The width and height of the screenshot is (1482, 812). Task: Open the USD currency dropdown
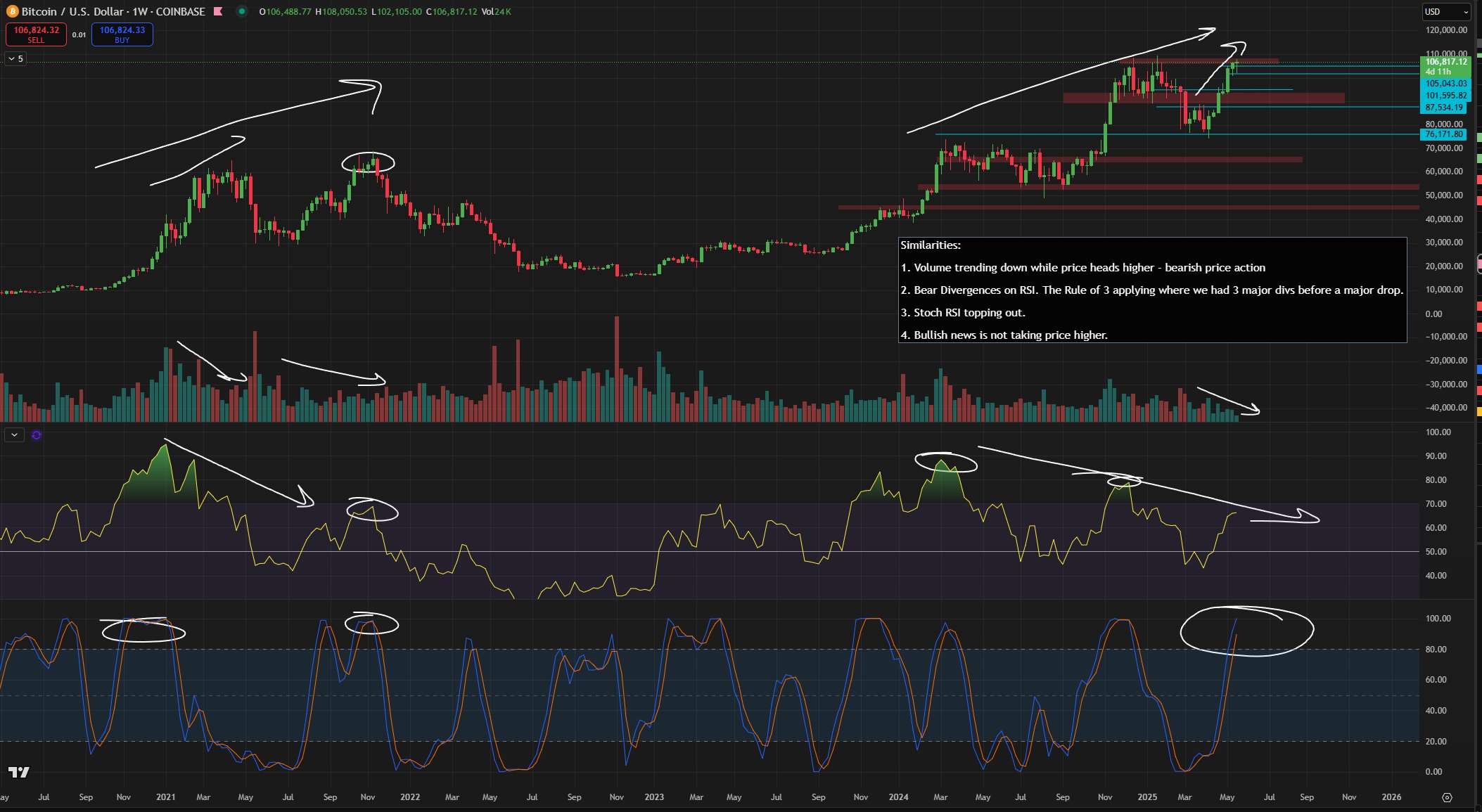pyautogui.click(x=1446, y=11)
